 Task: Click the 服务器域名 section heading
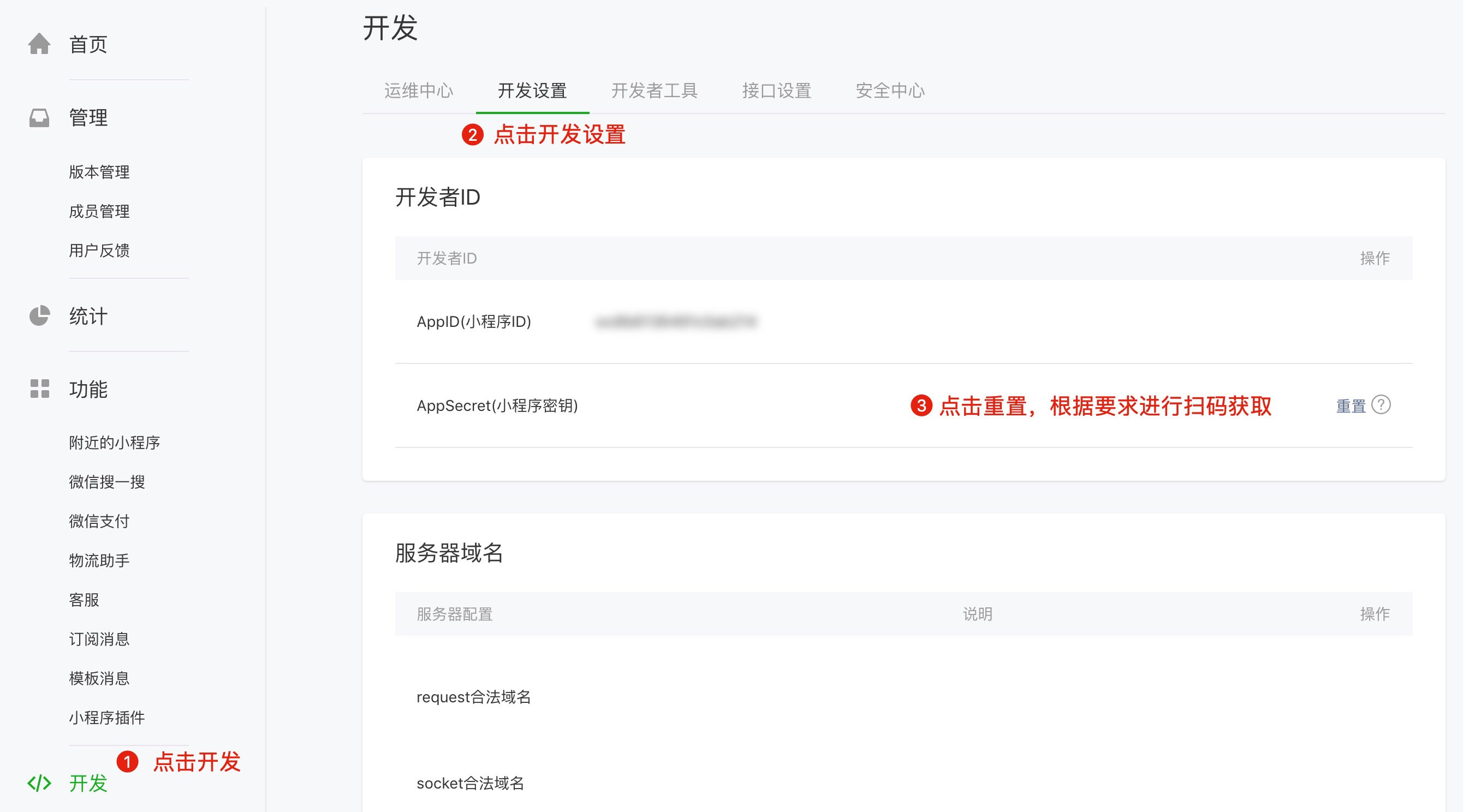(x=449, y=552)
